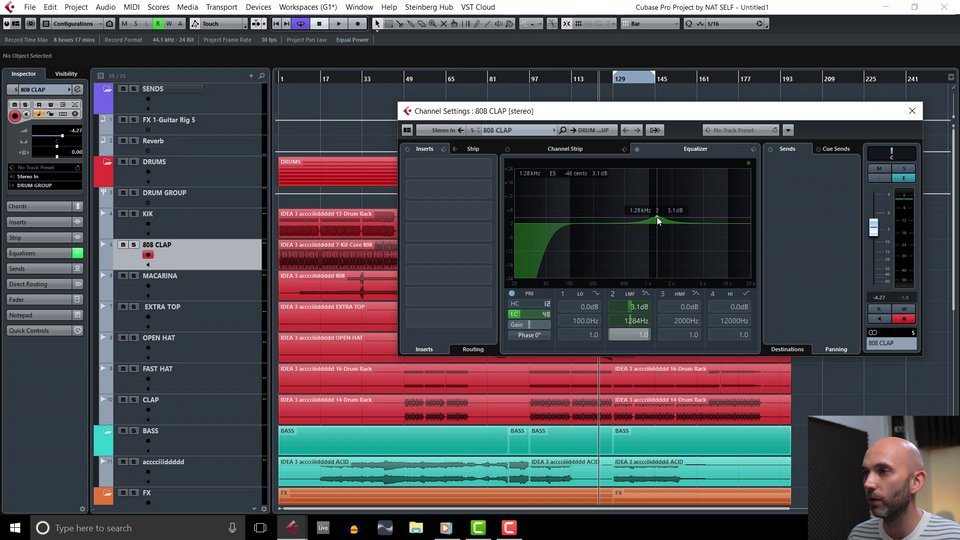Open the File menu

click(29, 7)
